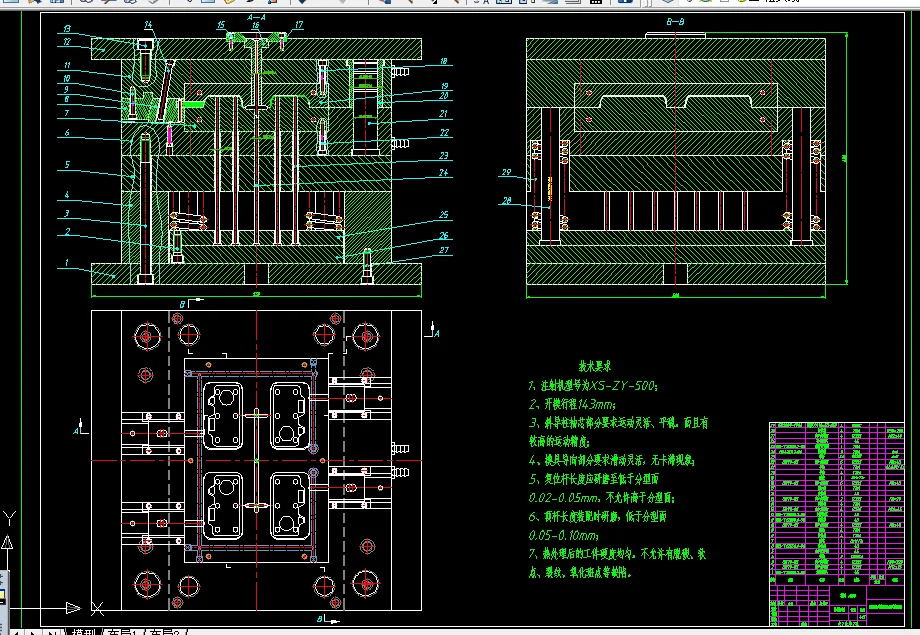Click balloon number 22 on right side

(444, 133)
